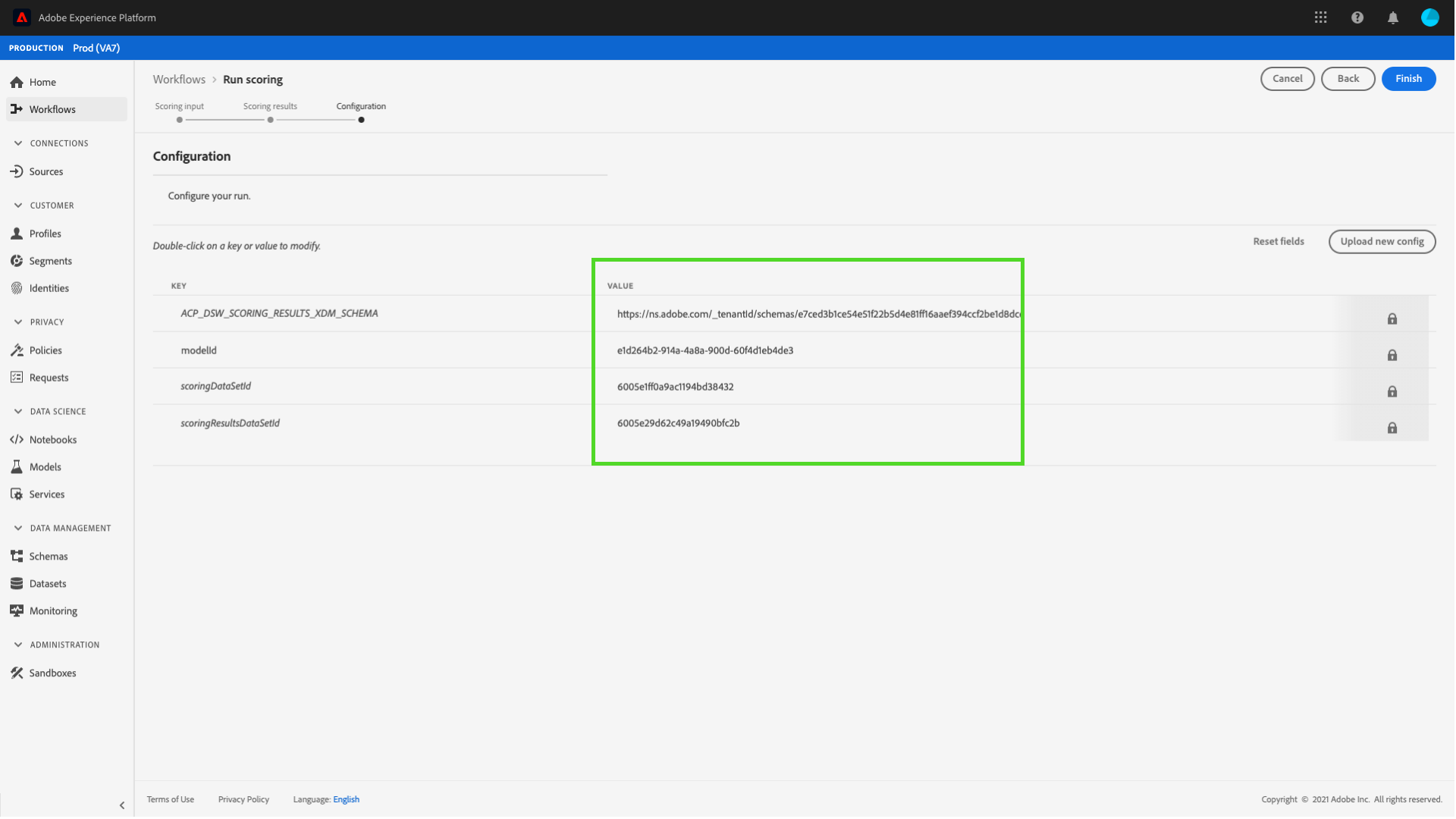This screenshot has width=1456, height=819.
Task: Toggle the lock for the scoringResultsDataSetId row
Action: 1392,428
